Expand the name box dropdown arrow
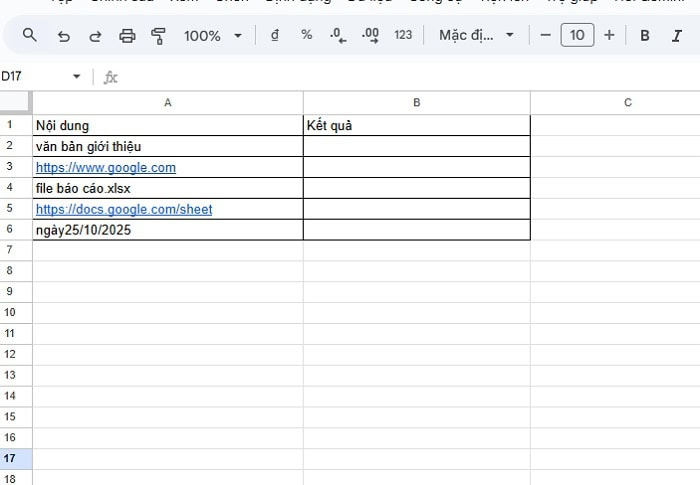The height and width of the screenshot is (485, 700). (x=77, y=77)
